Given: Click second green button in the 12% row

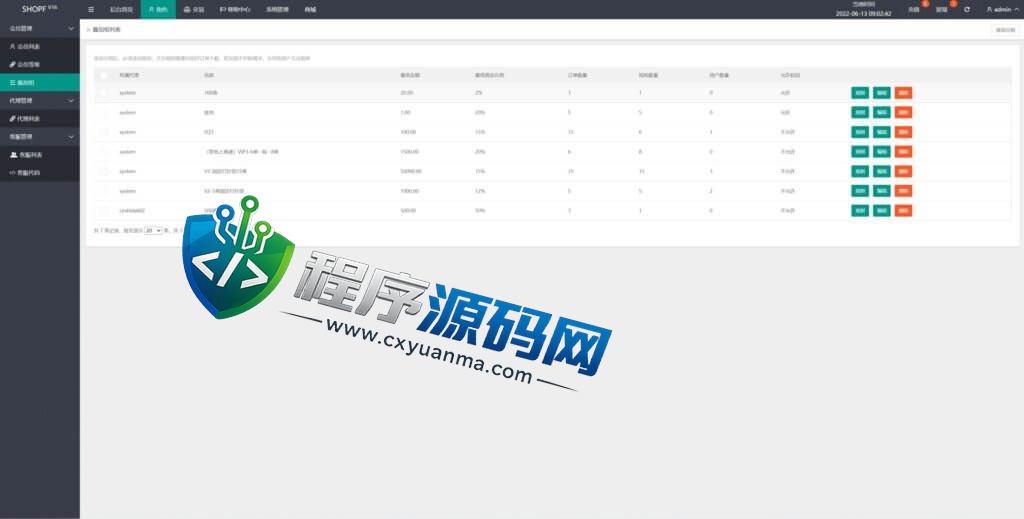Looking at the screenshot, I should pos(882,191).
